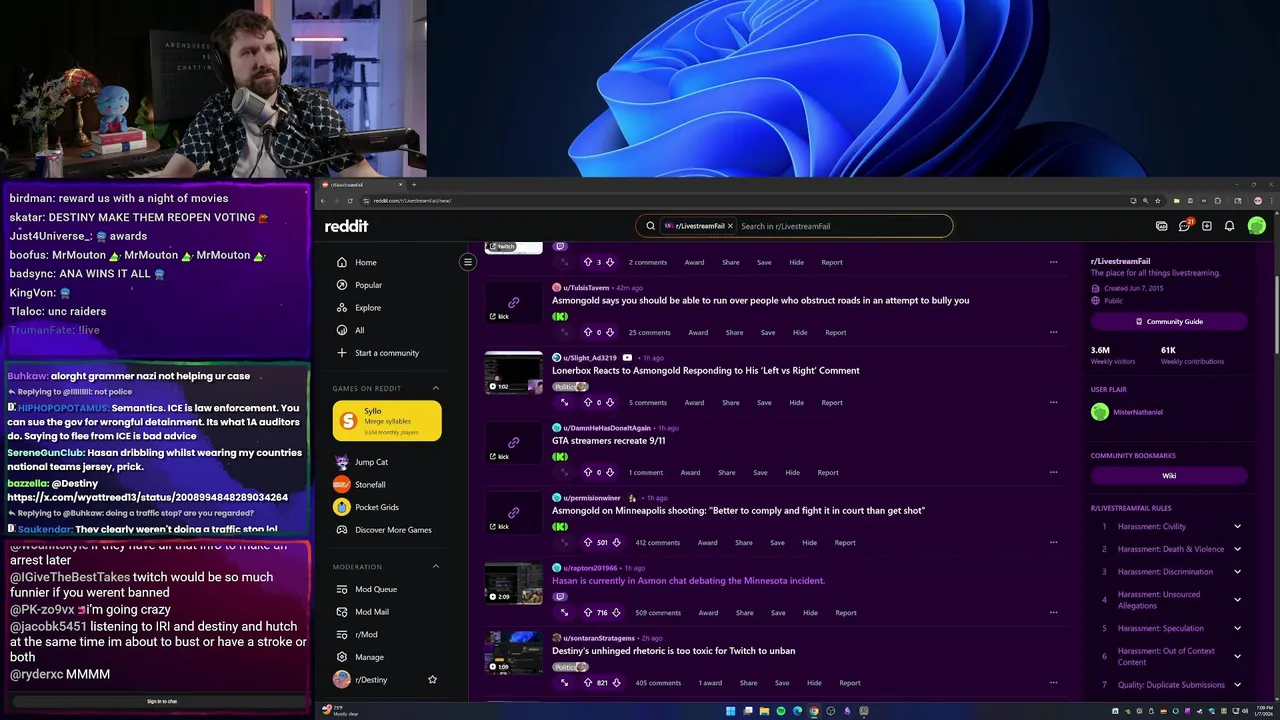Bookmark this page with the star icon
Image resolution: width=1280 pixels, height=720 pixels.
tap(1158, 201)
